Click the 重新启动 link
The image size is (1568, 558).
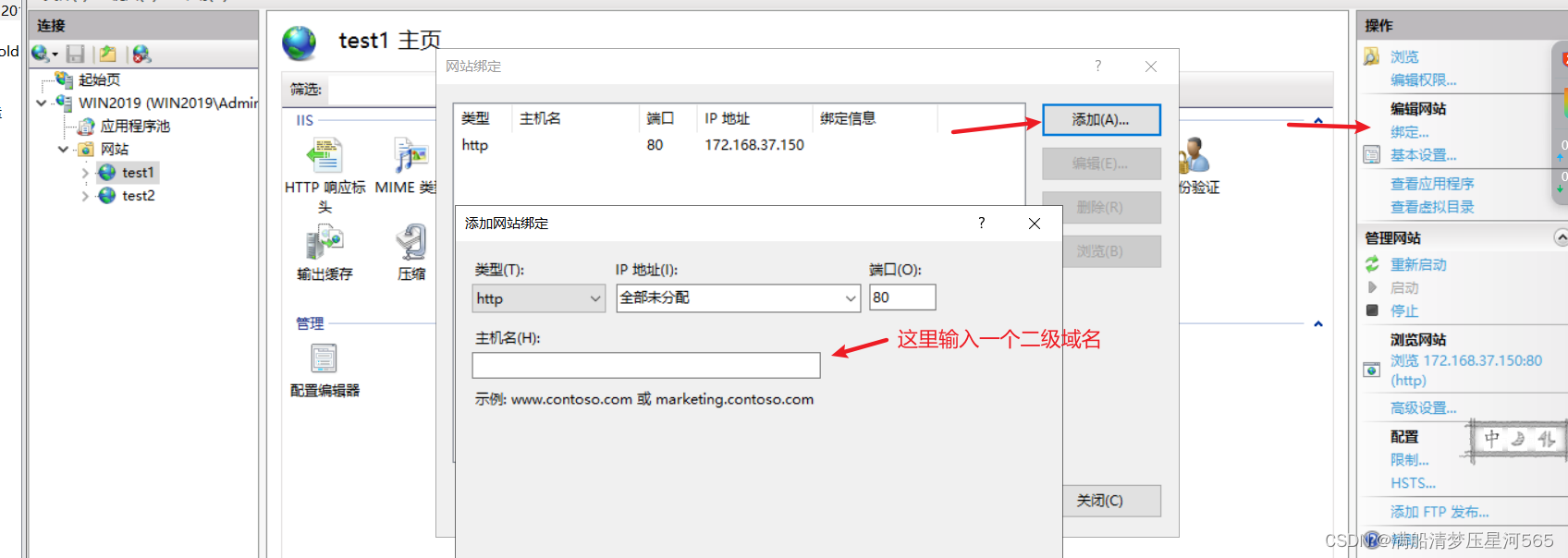point(1418,264)
